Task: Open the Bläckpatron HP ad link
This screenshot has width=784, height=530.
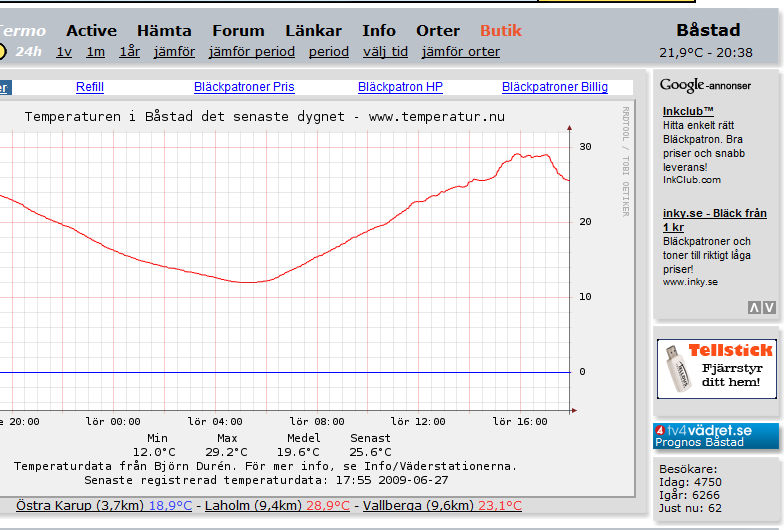Action: pos(400,88)
